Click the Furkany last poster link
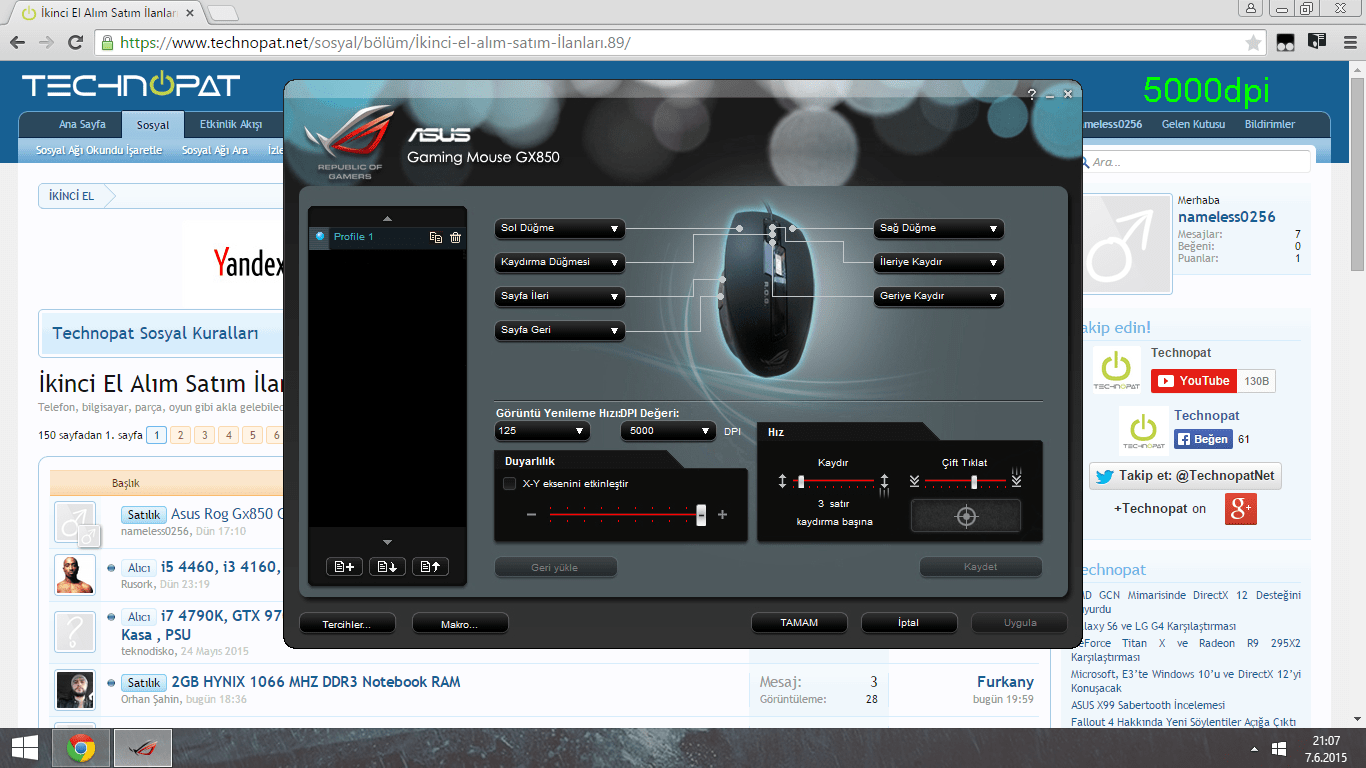The height and width of the screenshot is (768, 1366). pos(1005,682)
